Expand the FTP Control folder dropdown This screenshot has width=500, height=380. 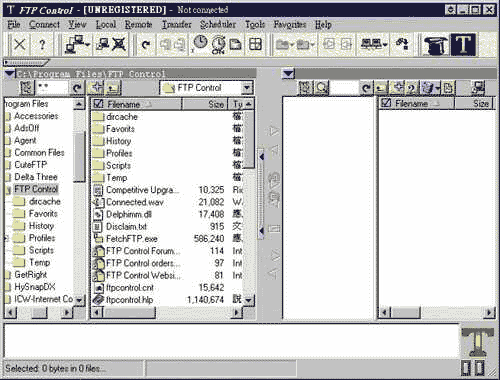tap(247, 88)
